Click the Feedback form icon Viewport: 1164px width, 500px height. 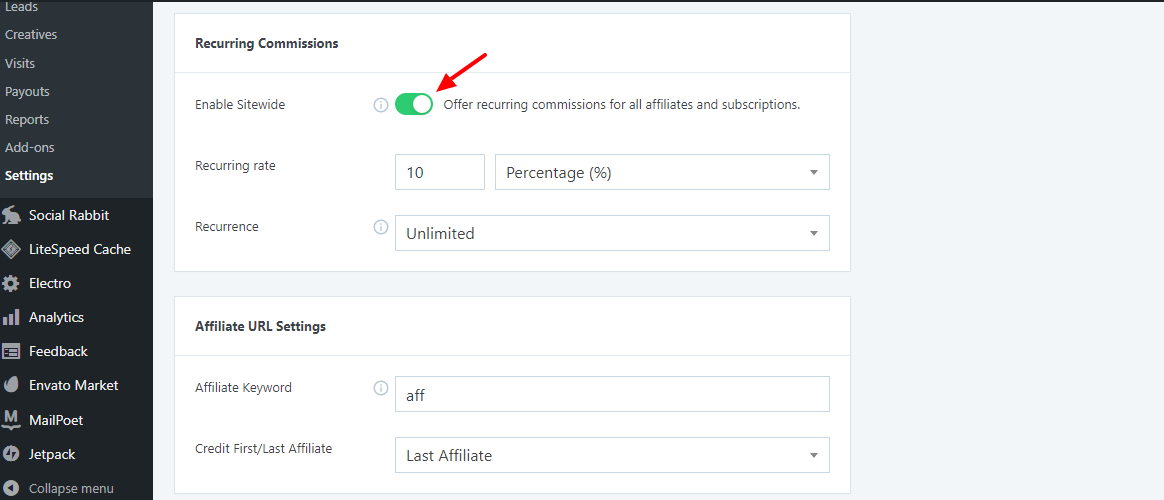12,351
